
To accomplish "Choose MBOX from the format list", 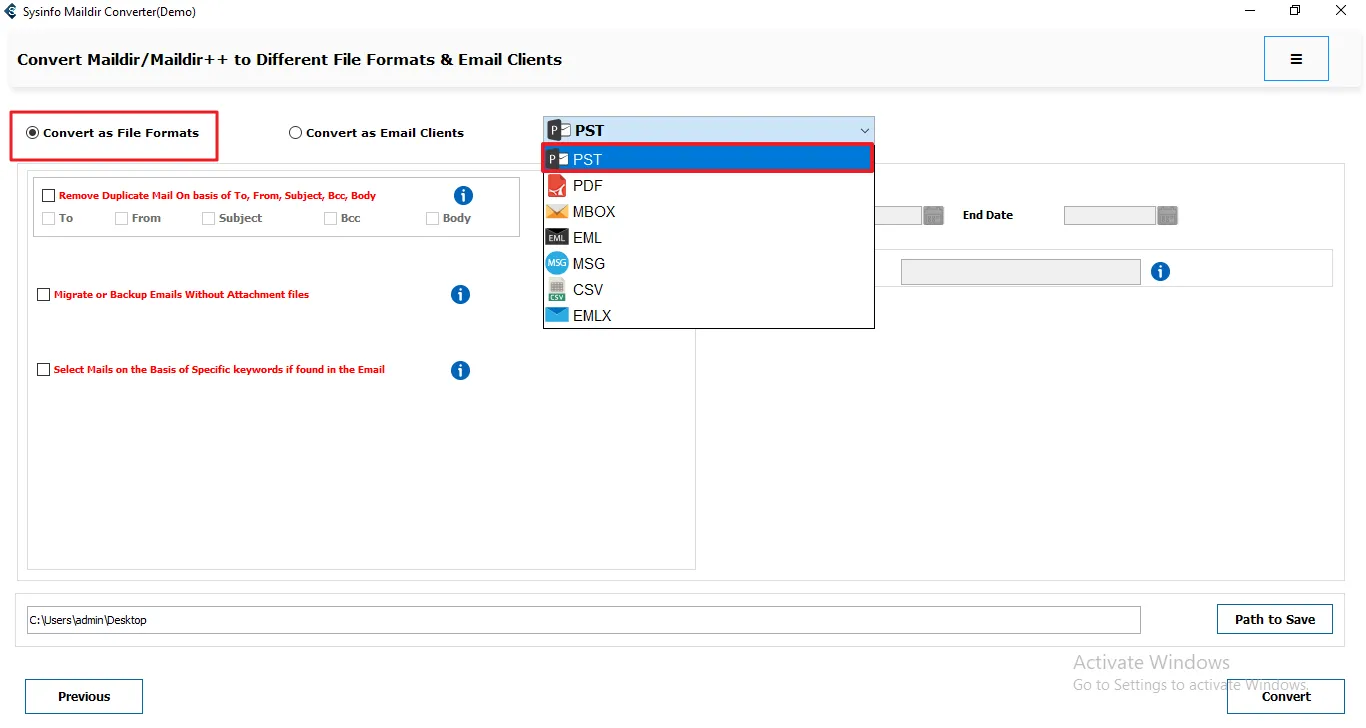I will point(594,212).
